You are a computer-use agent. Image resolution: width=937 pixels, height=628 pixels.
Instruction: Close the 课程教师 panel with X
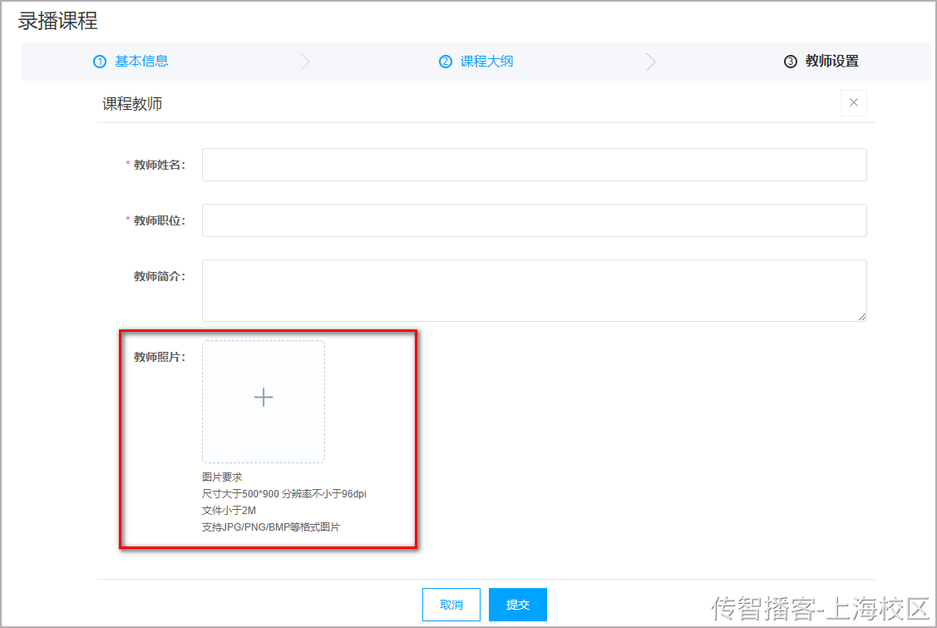(853, 103)
